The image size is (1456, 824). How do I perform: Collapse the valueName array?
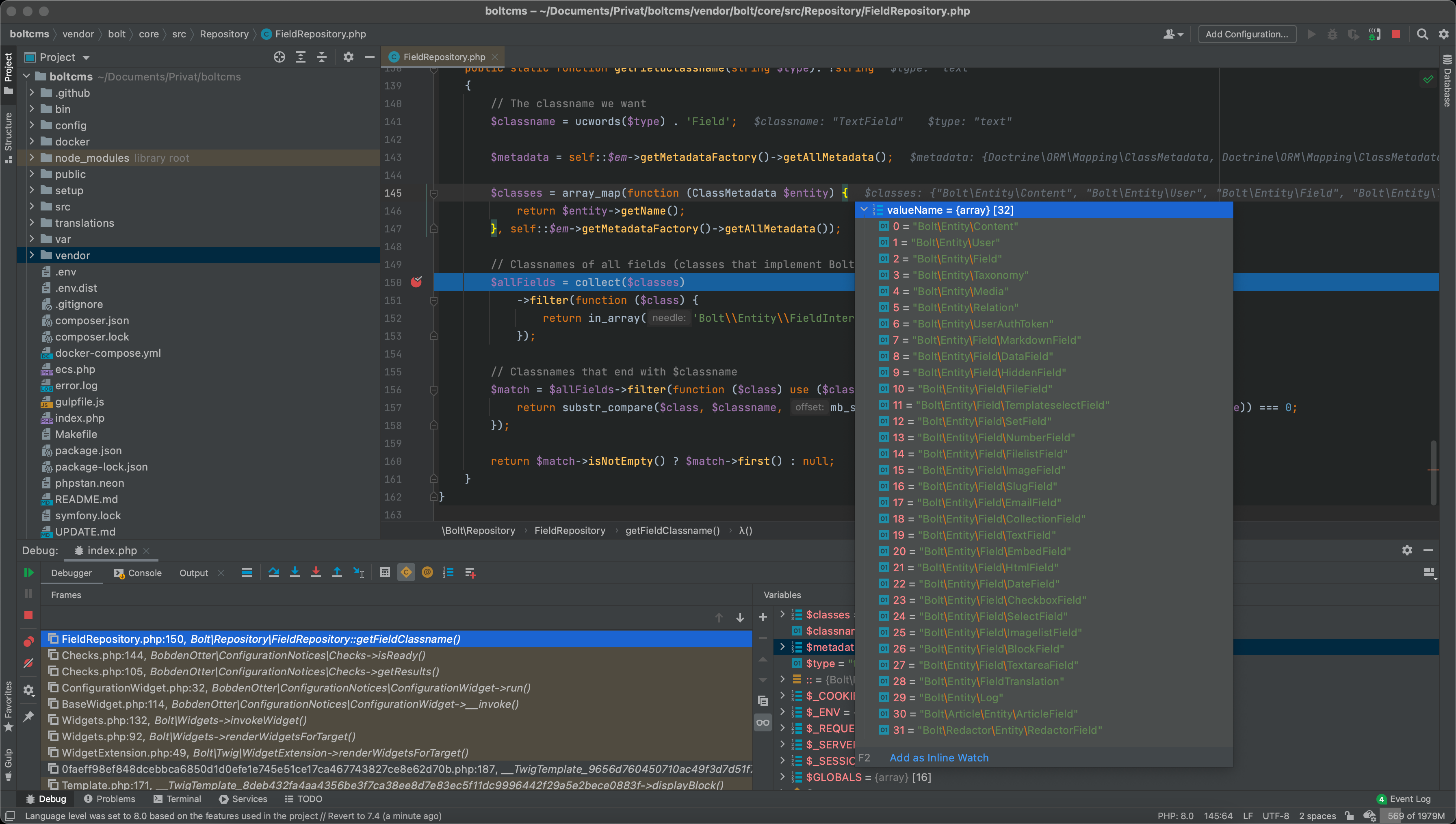[x=864, y=210]
